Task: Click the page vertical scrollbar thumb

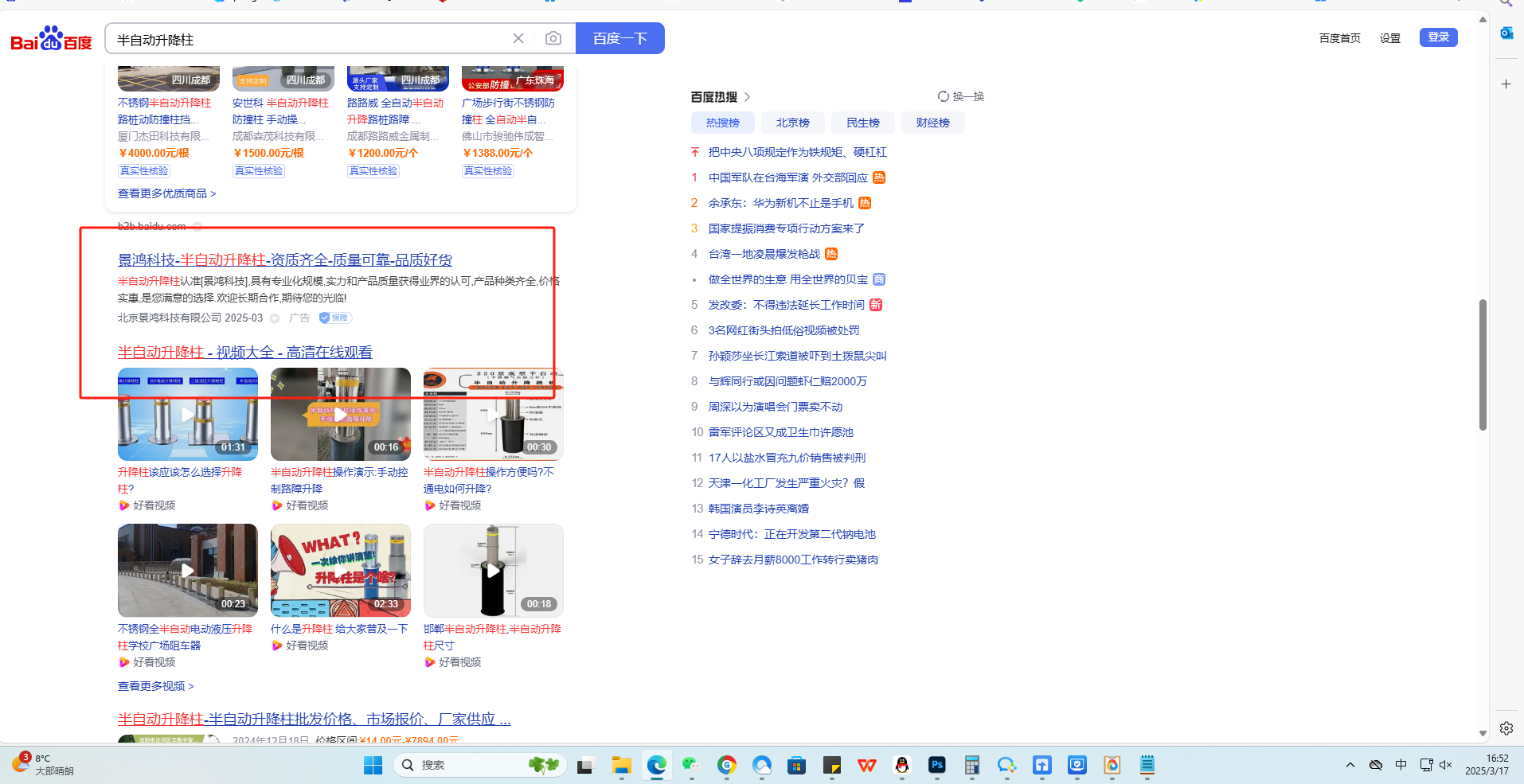Action: [1483, 365]
